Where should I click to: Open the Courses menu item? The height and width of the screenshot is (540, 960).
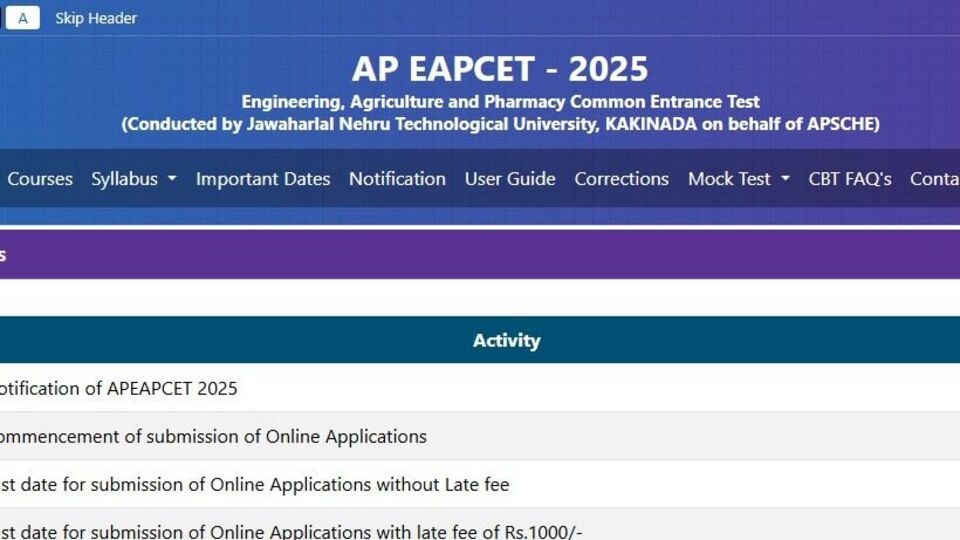(x=40, y=179)
